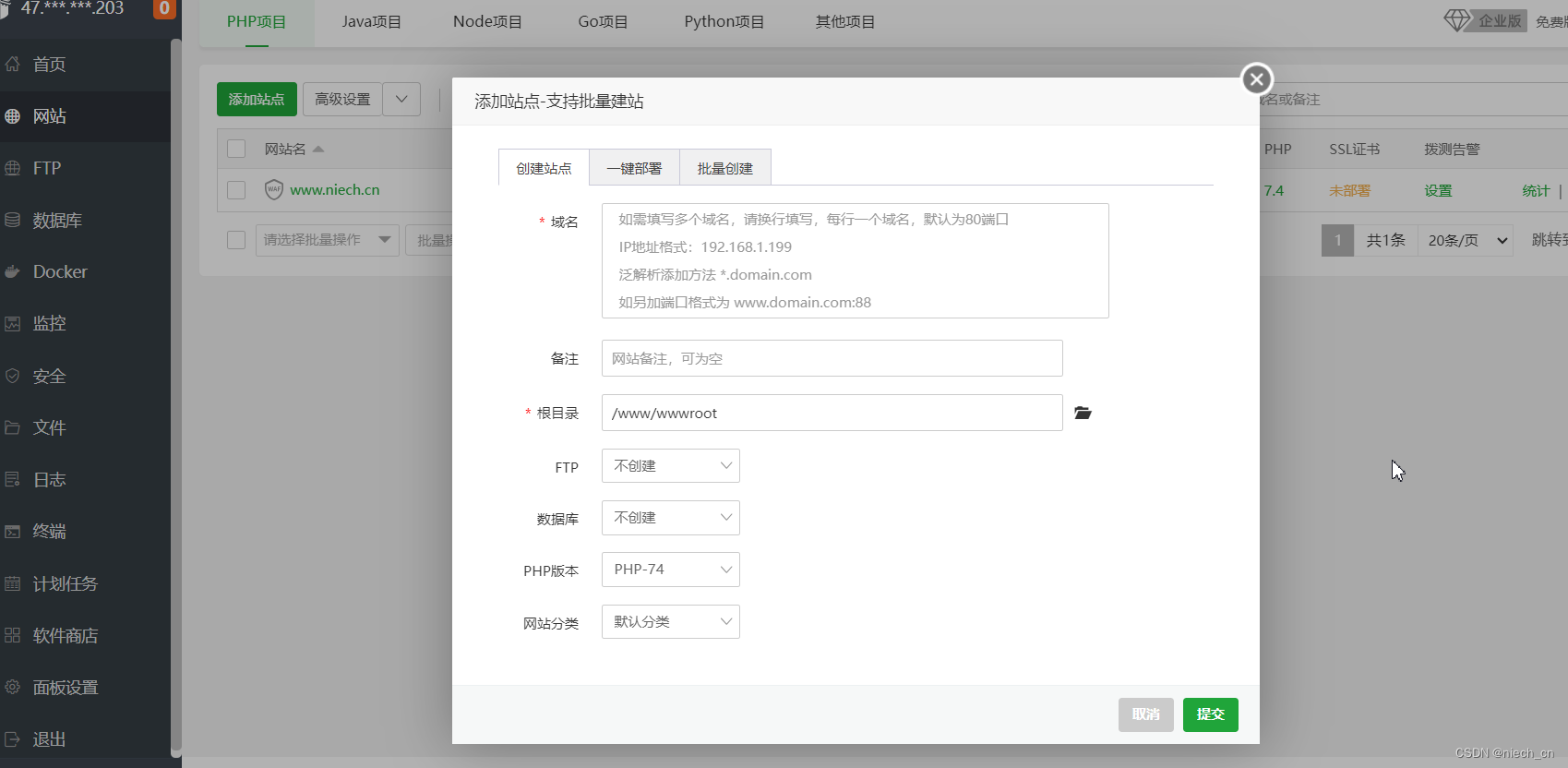Open the Docker whale icon
Screen dimensions: 1568x768
pos(13,271)
